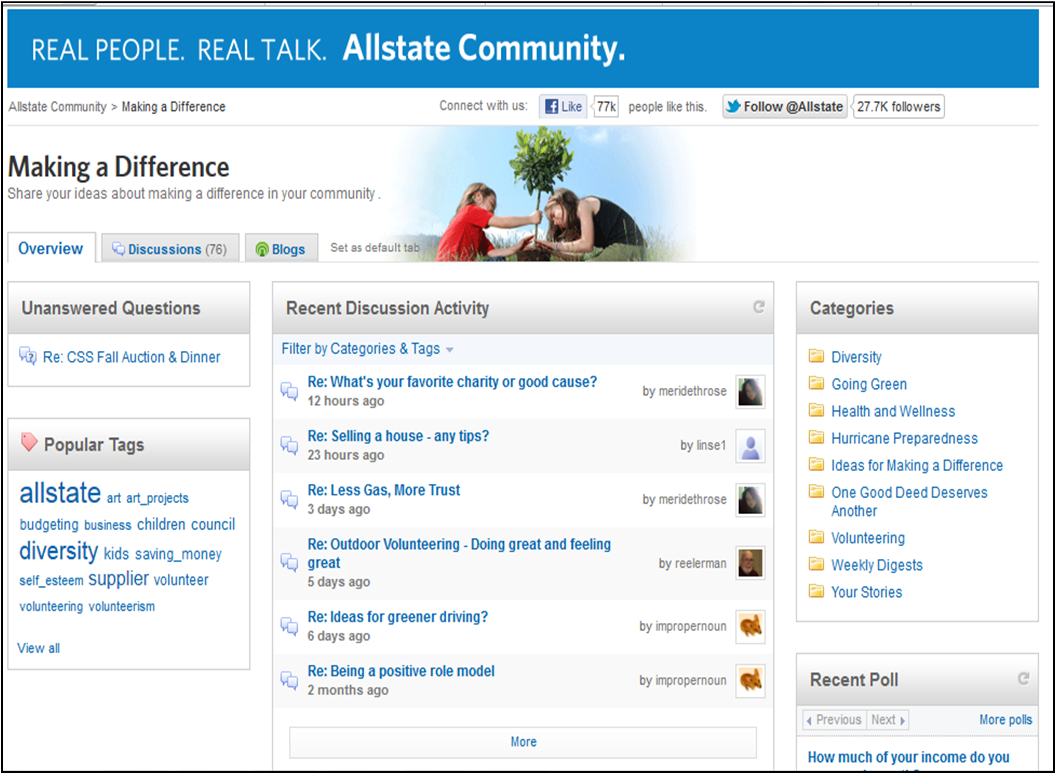Screen dimensions: 1056x774
Task: Click Hurricane Preparedness folder icon
Action: pyautogui.click(x=816, y=437)
